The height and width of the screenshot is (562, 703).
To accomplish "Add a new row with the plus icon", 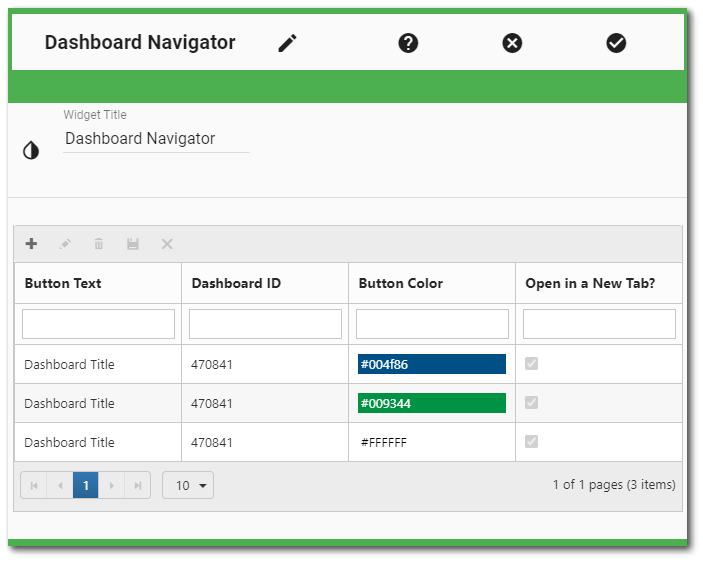I will click(31, 244).
